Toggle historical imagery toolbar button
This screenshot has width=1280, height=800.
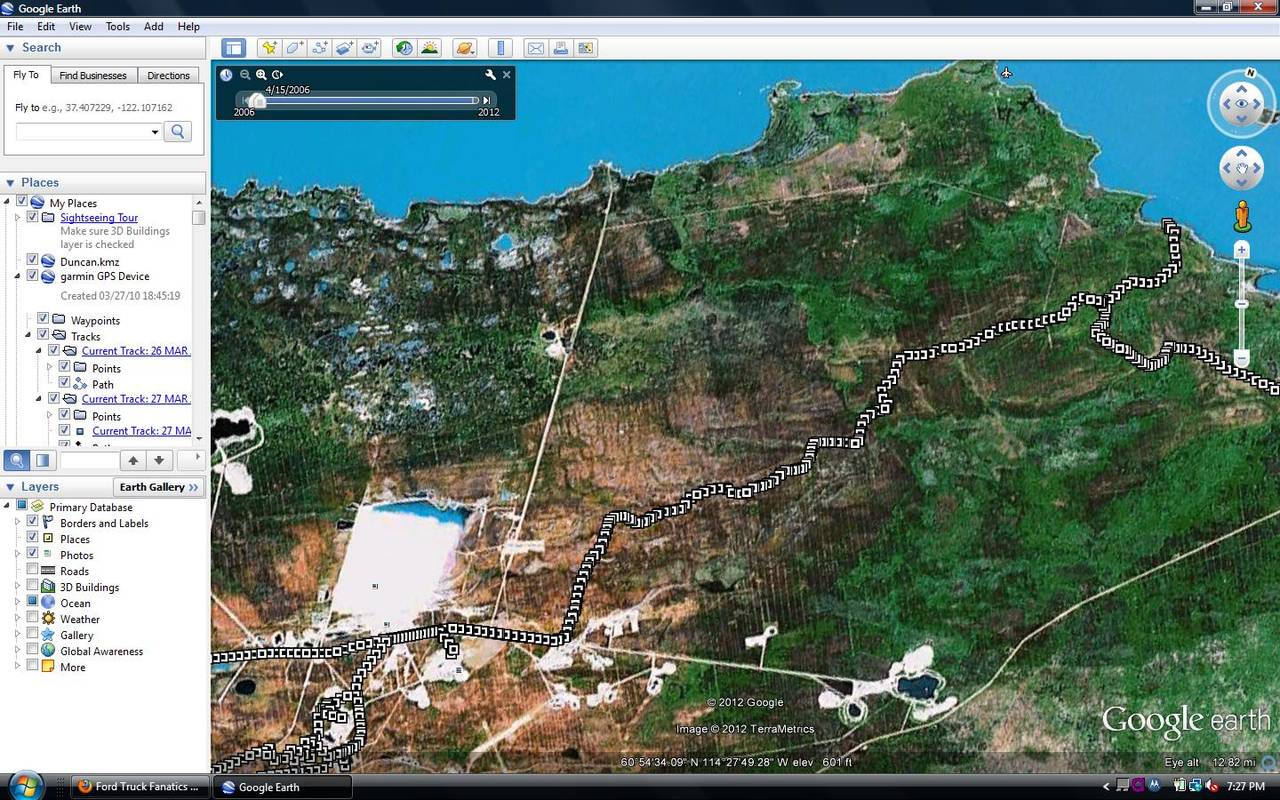pos(404,47)
